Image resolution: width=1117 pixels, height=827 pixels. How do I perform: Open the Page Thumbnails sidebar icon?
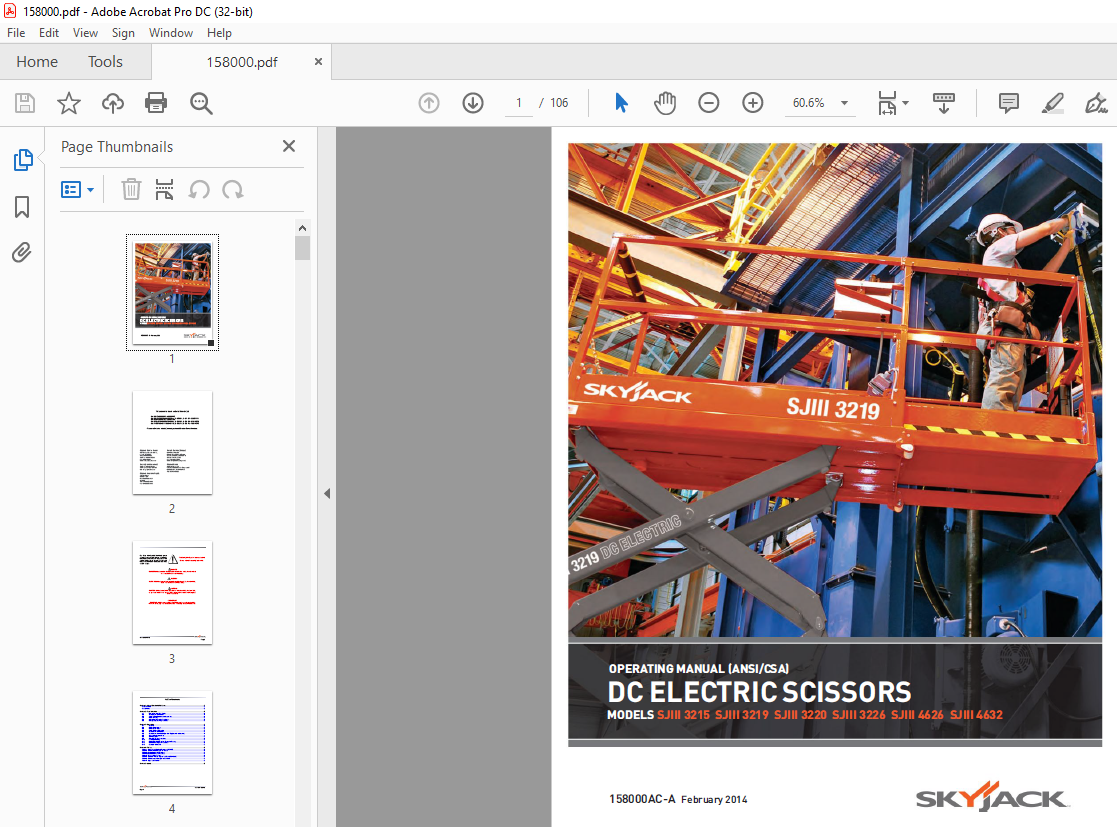pos(23,160)
